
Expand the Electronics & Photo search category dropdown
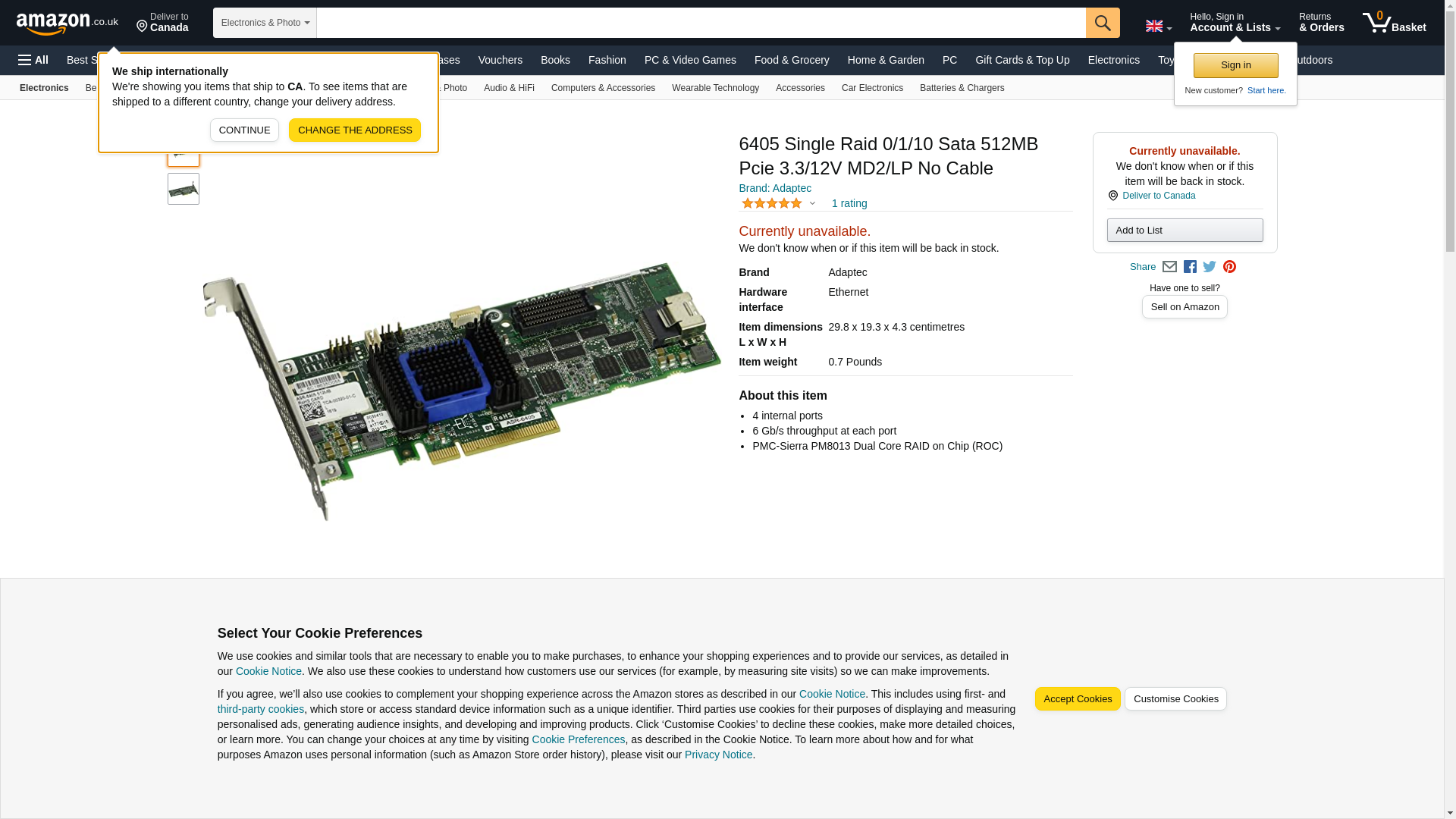point(265,23)
